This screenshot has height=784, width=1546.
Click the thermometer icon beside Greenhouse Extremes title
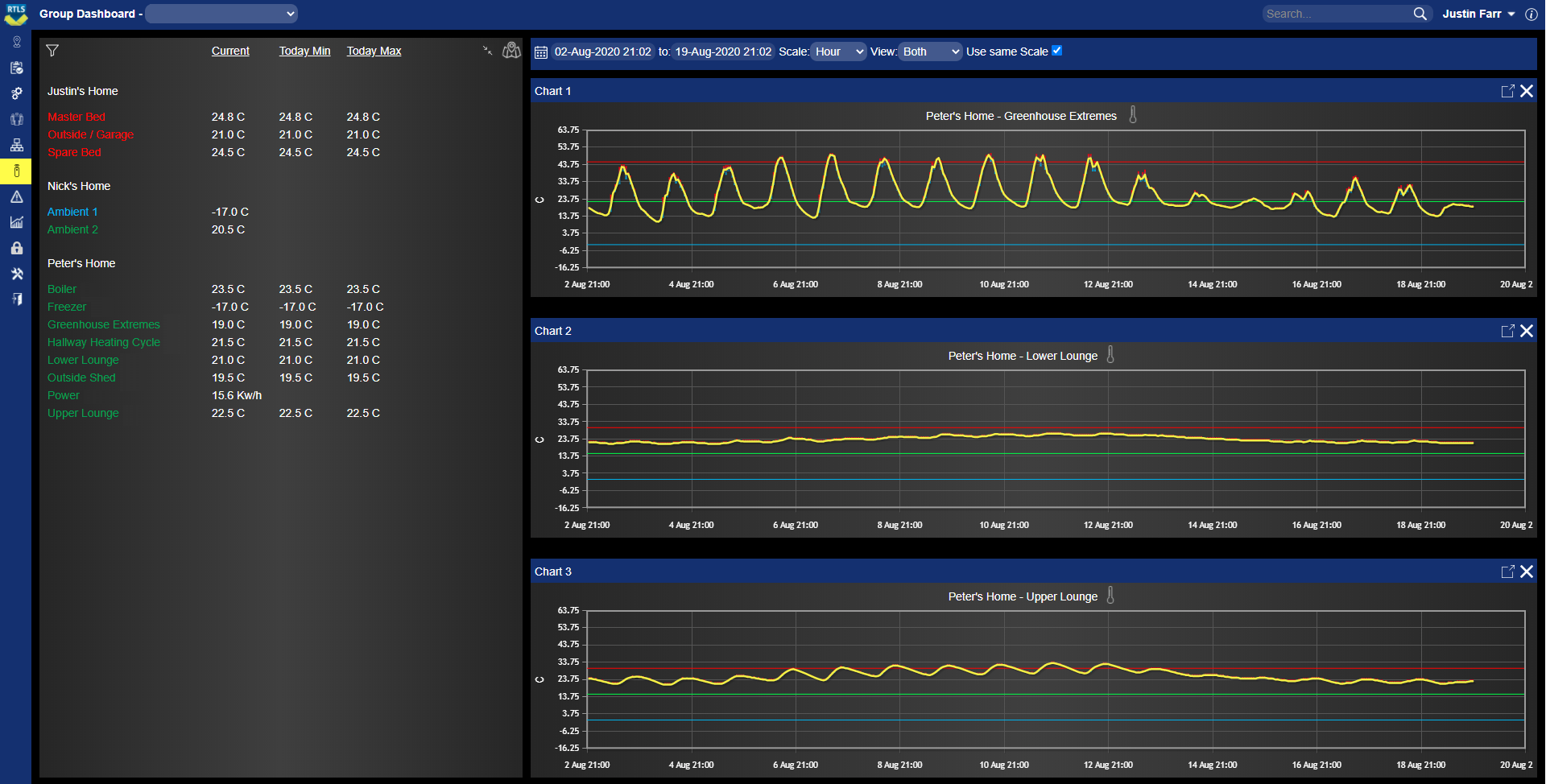pyautogui.click(x=1133, y=115)
